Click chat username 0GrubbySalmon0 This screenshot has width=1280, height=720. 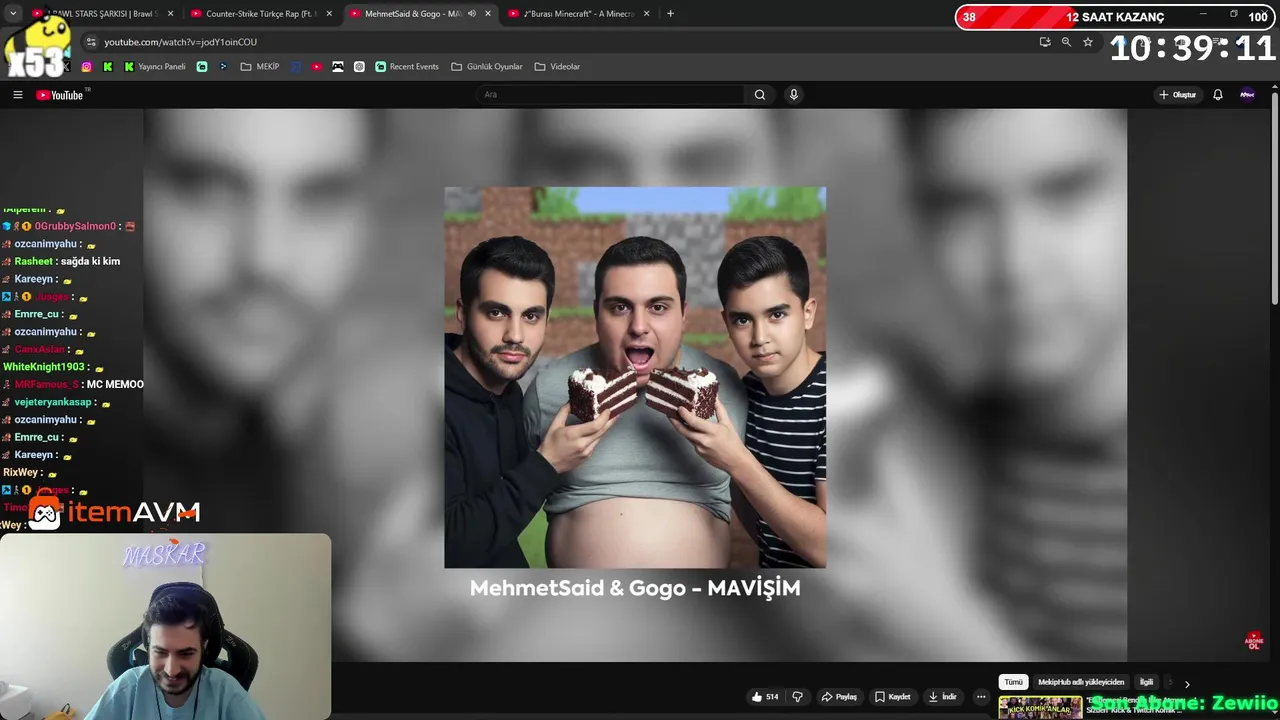(x=75, y=226)
